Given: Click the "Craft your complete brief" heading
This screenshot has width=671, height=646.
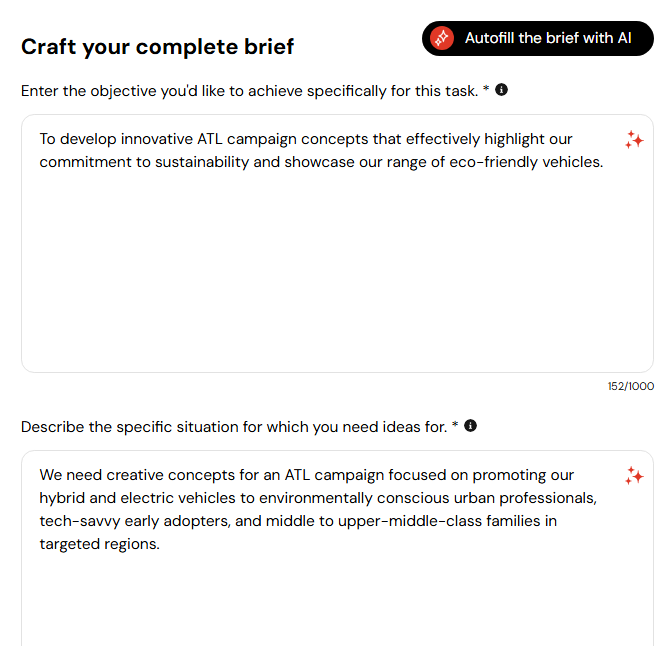Looking at the screenshot, I should coord(157,47).
